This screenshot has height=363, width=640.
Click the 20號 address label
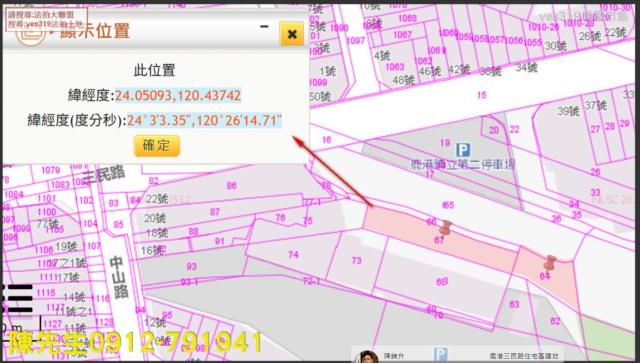(x=155, y=218)
